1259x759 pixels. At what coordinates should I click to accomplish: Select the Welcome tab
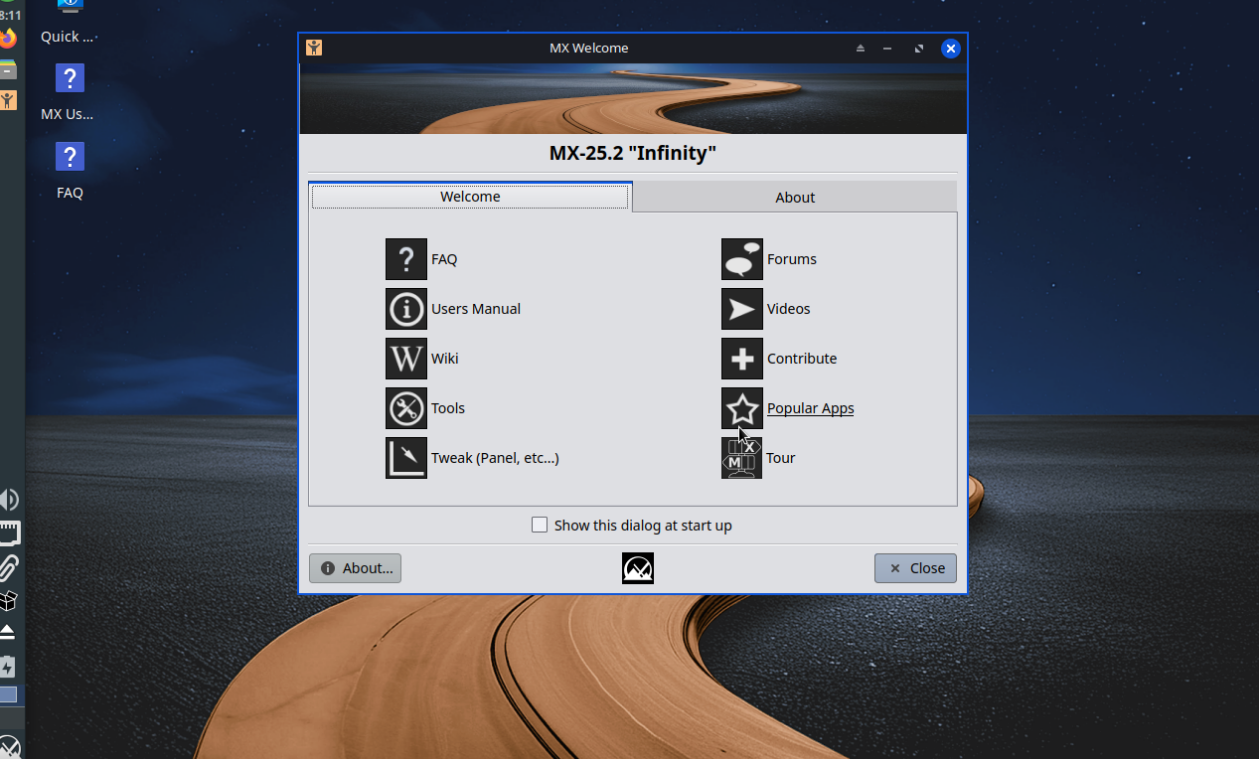tap(470, 197)
